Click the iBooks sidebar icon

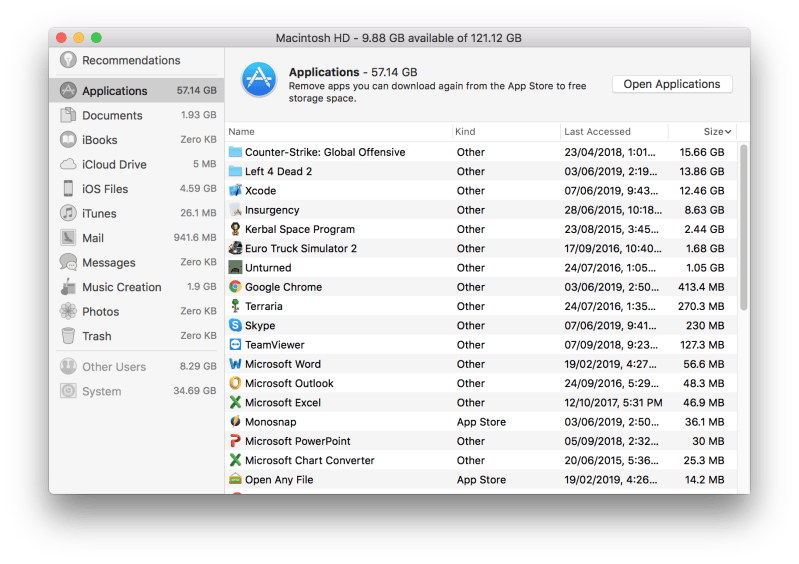(x=68, y=140)
